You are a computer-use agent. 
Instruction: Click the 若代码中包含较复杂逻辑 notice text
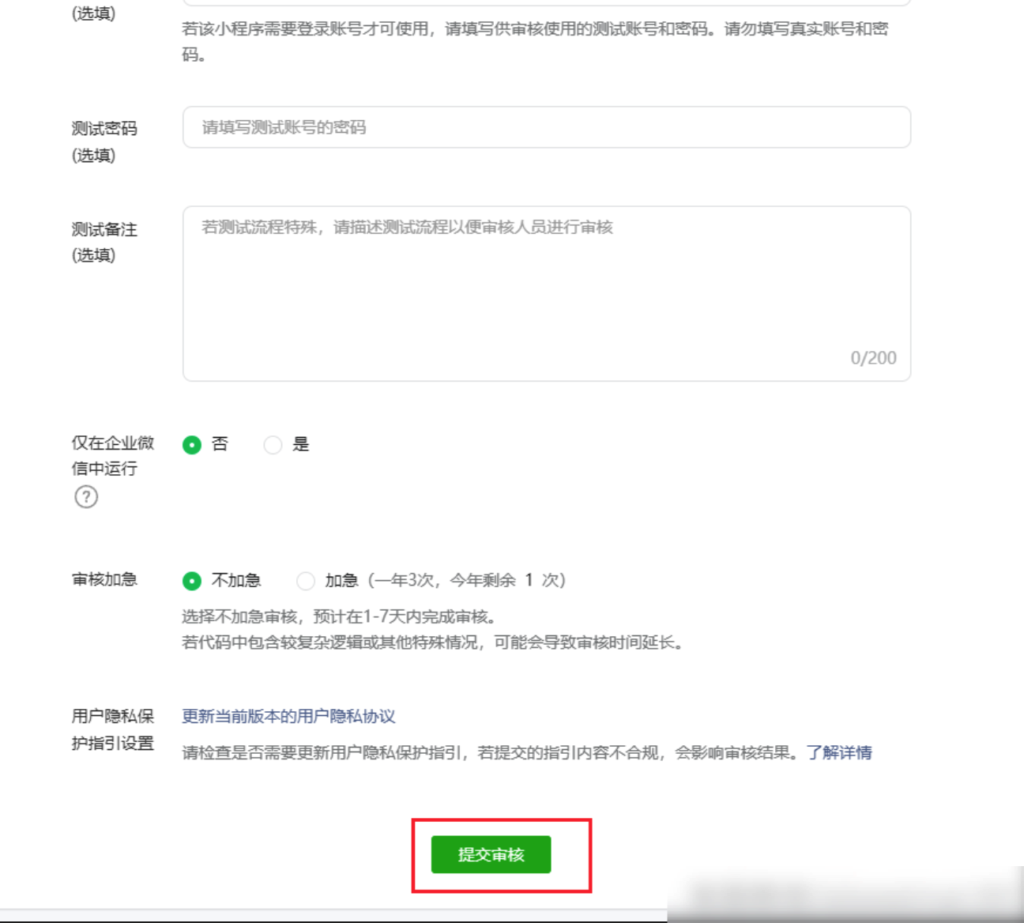pos(432,642)
